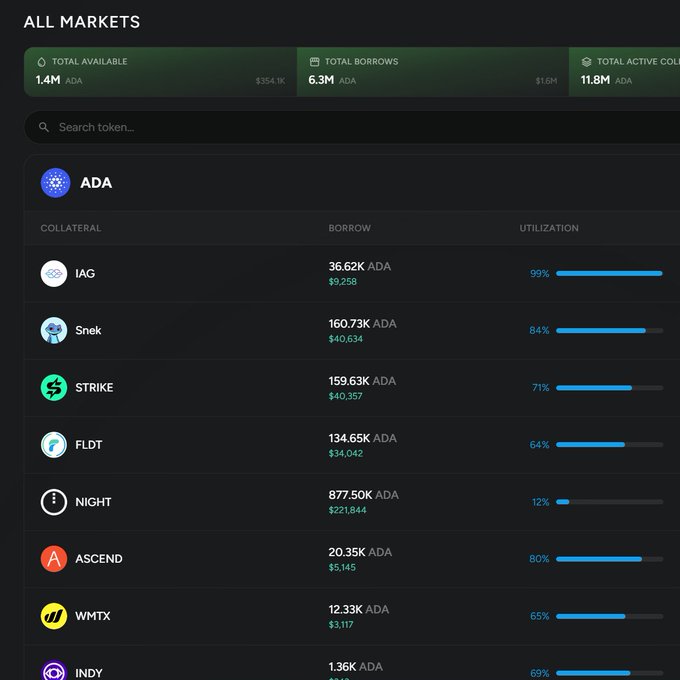Click the ADA market title text
The width and height of the screenshot is (680, 680).
[96, 183]
